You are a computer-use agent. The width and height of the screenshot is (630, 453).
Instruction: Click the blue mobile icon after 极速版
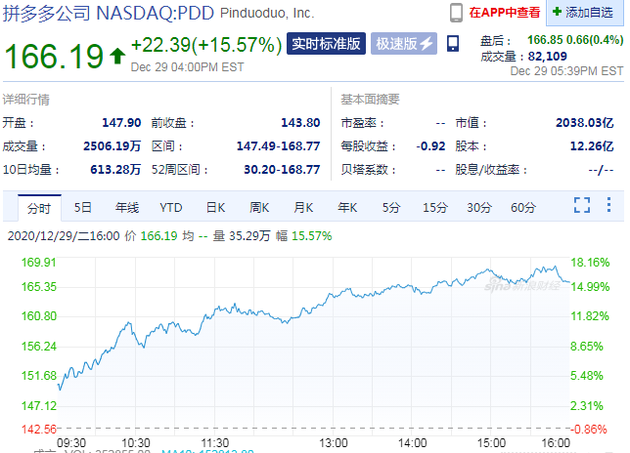coord(453,43)
